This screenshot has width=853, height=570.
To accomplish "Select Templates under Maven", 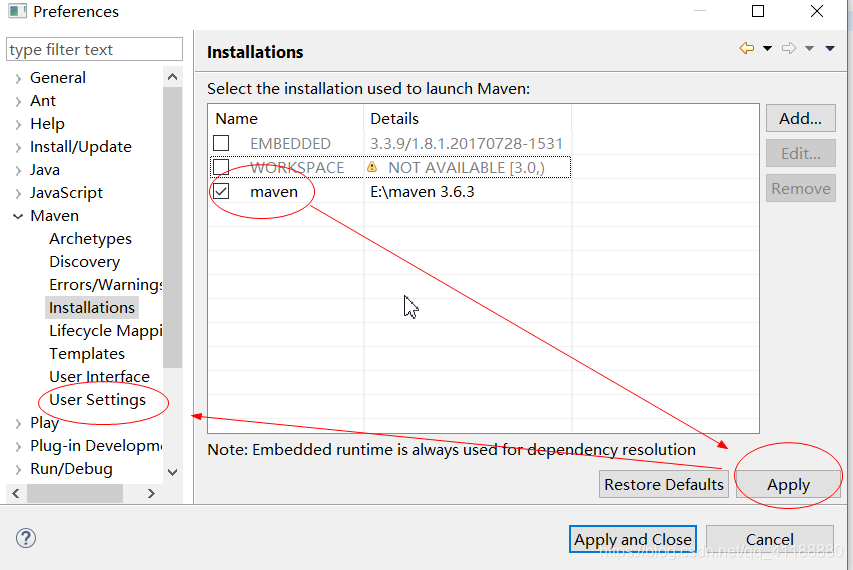I will coord(87,354).
